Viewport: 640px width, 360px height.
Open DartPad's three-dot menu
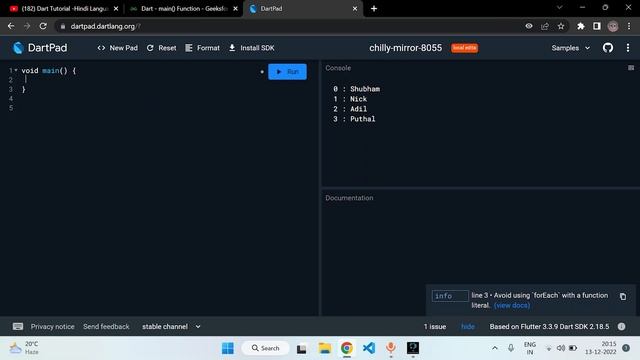click(628, 48)
